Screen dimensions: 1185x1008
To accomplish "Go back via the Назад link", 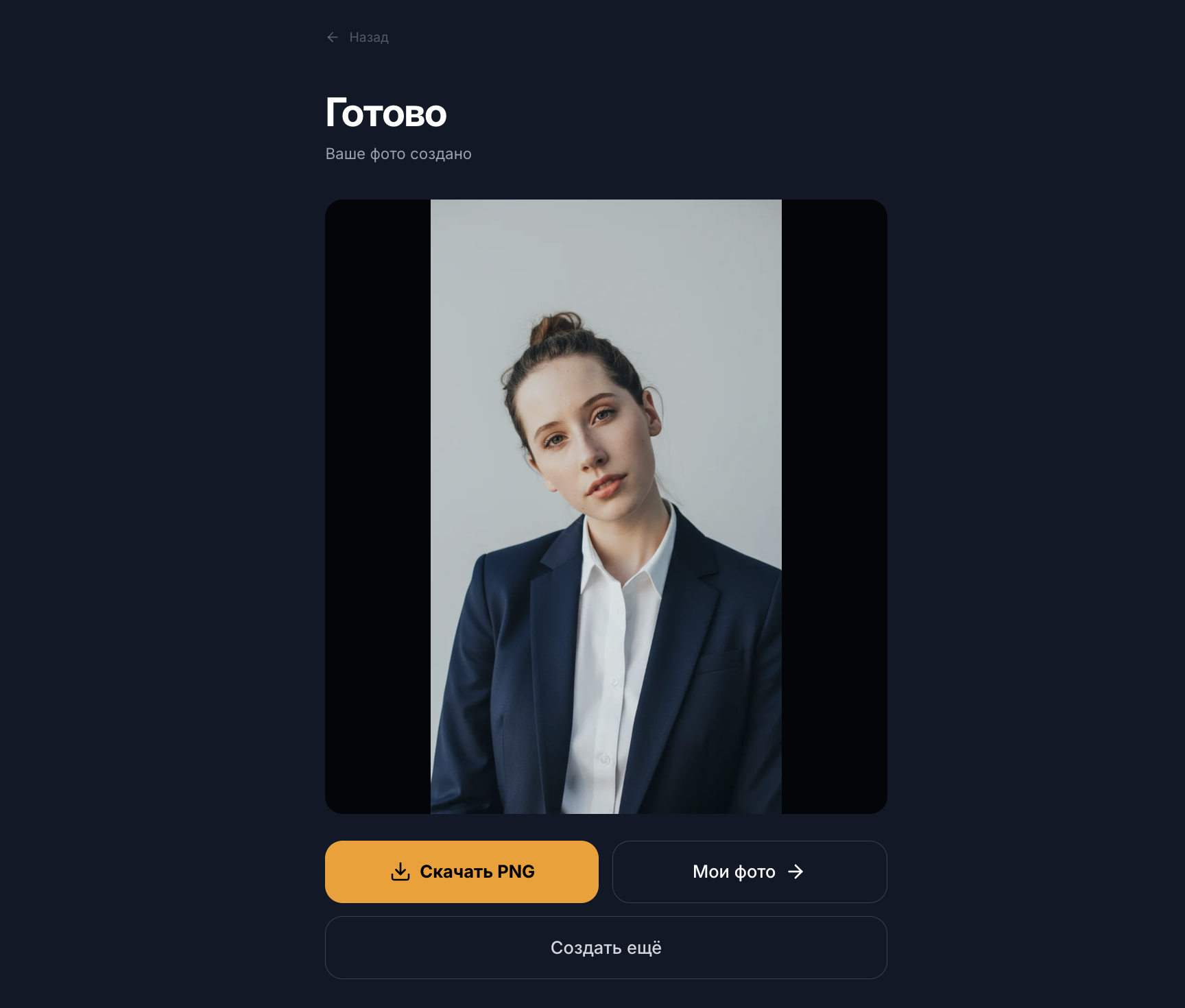I will pos(357,37).
